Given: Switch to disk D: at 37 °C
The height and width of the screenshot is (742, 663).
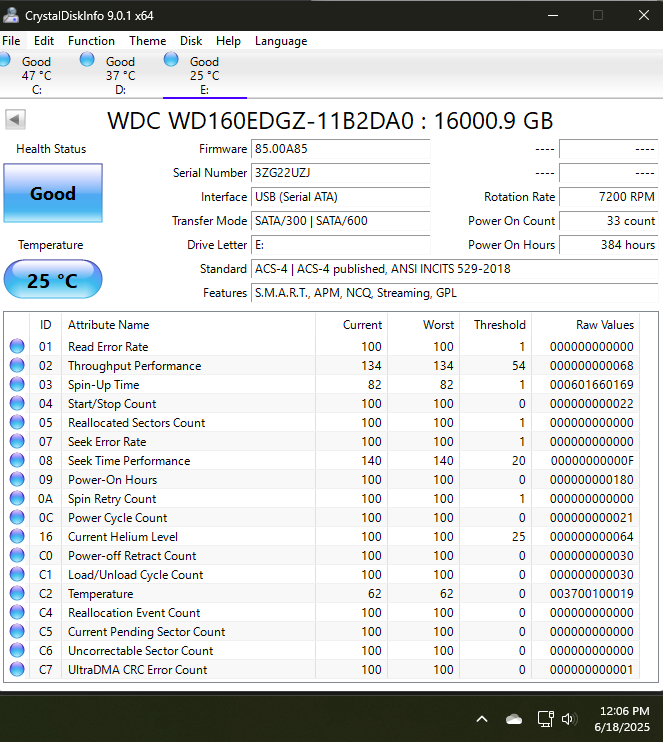Looking at the screenshot, I should (x=120, y=75).
